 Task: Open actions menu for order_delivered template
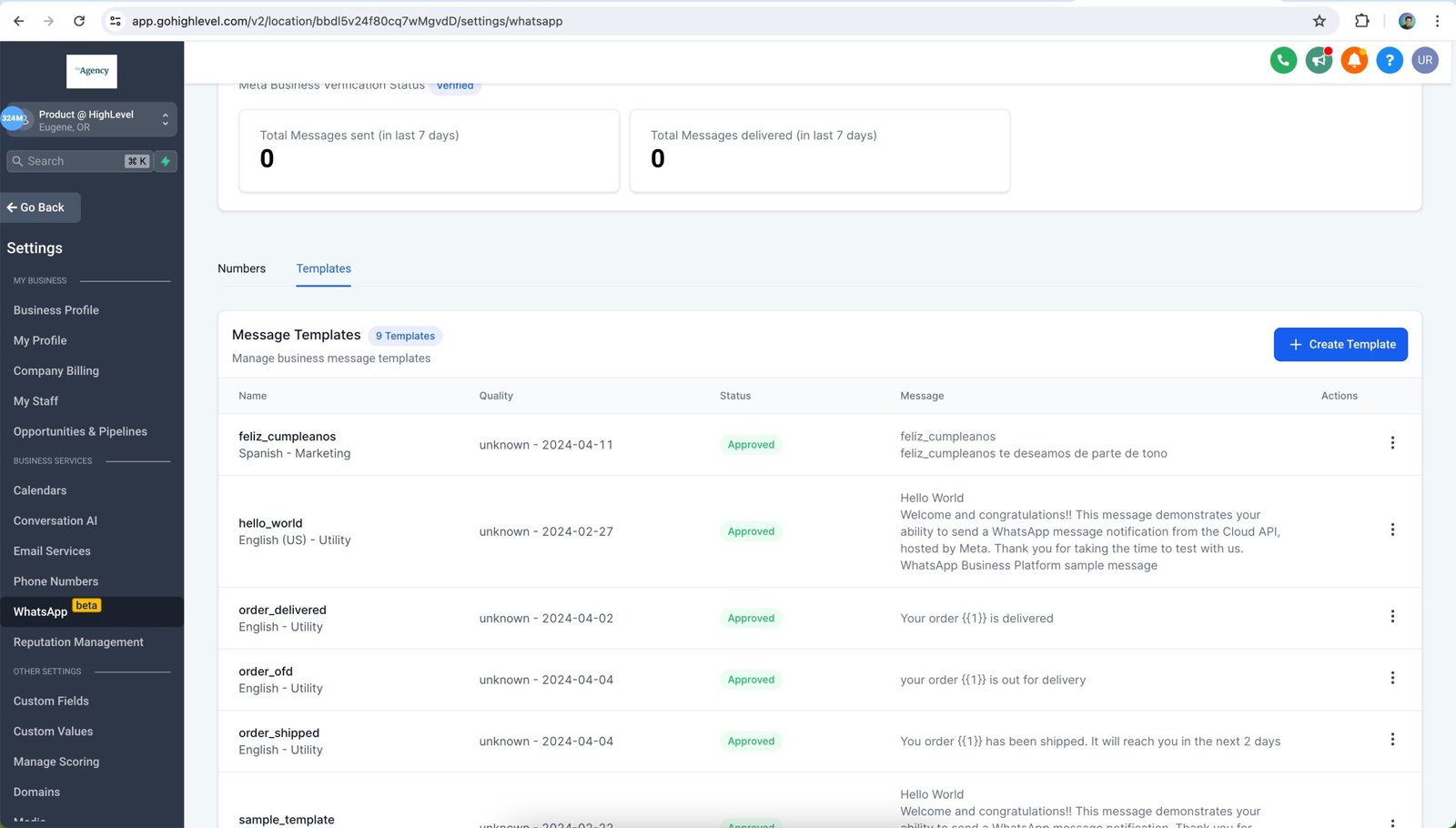pyautogui.click(x=1392, y=617)
